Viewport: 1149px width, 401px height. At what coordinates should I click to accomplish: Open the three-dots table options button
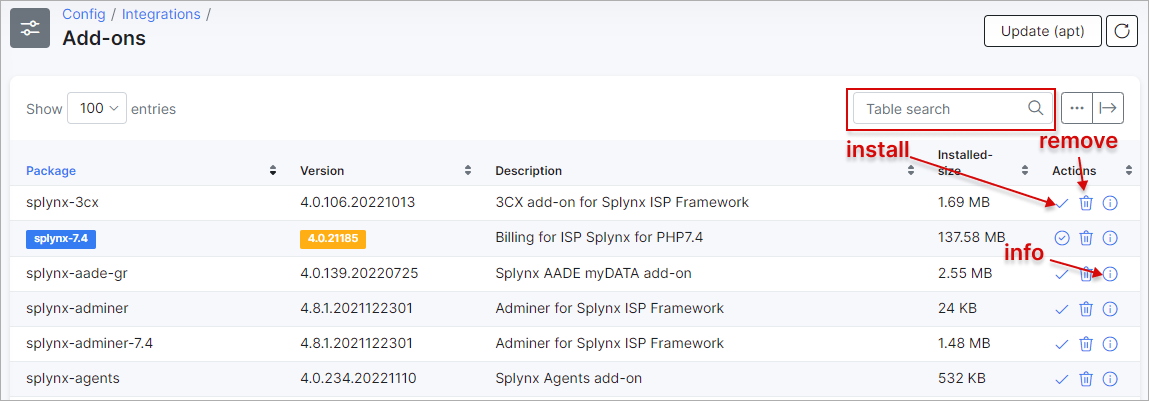[x=1076, y=108]
